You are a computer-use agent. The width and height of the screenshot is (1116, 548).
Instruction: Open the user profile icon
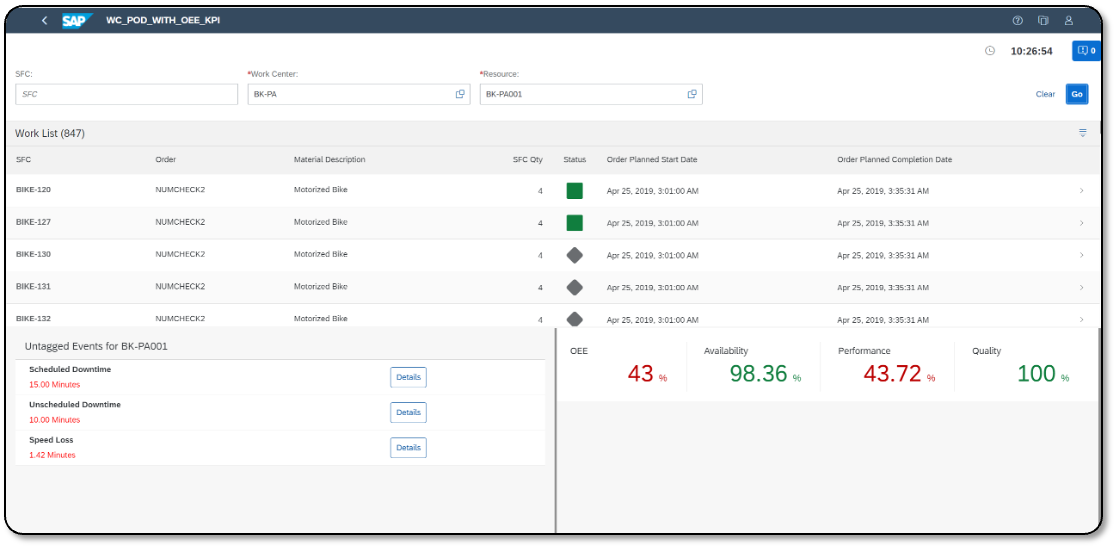[x=1069, y=20]
